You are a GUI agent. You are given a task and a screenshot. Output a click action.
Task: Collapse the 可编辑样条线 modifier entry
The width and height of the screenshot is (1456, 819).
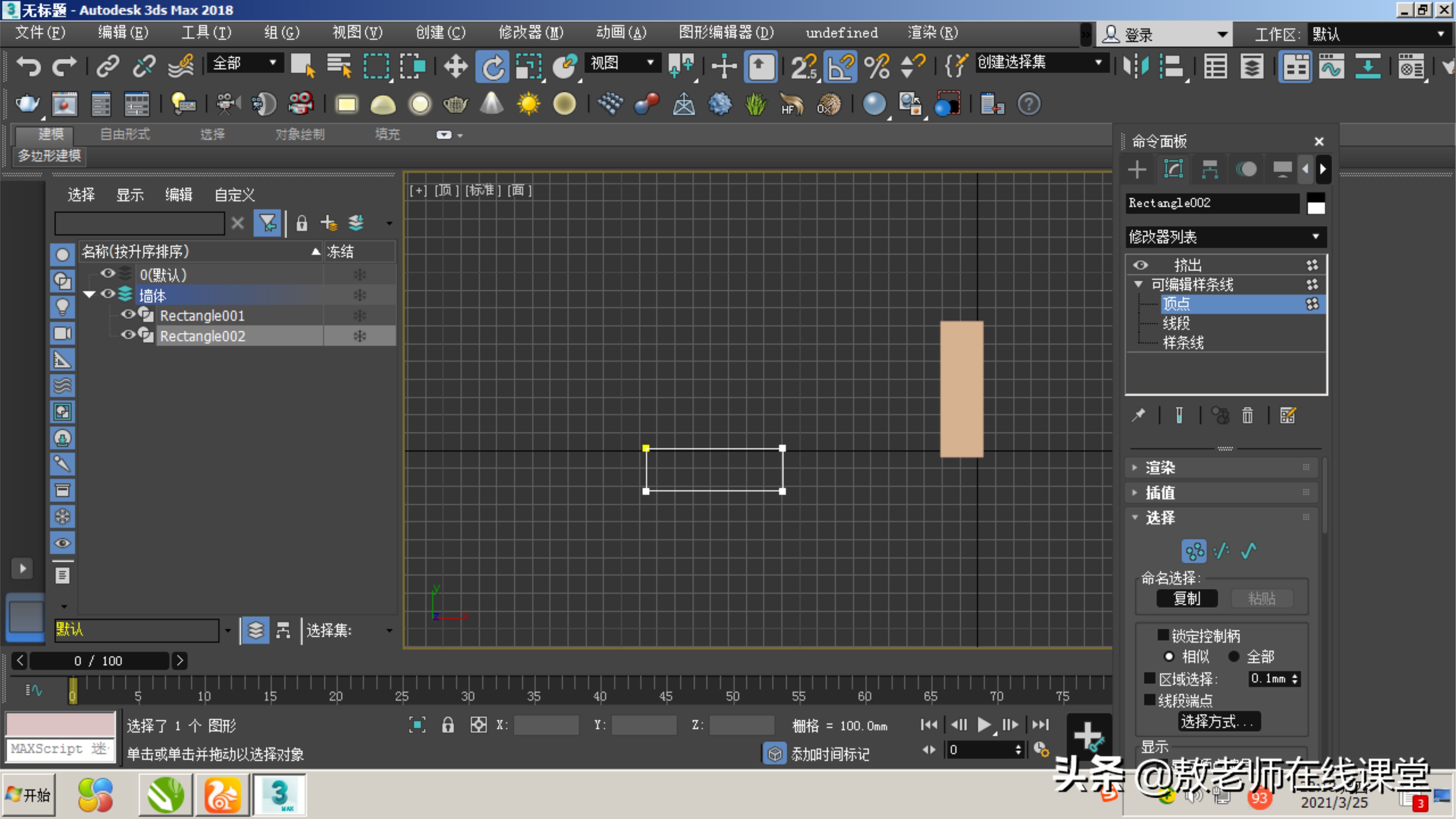[1138, 284]
